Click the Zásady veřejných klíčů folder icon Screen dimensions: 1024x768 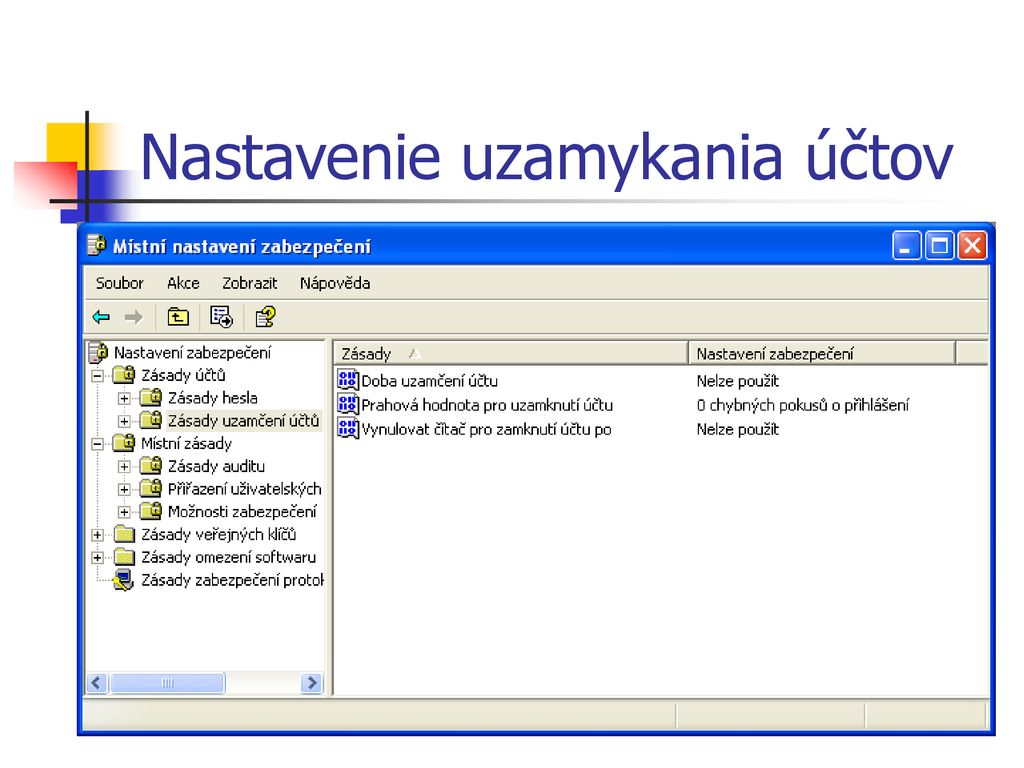tap(123, 534)
